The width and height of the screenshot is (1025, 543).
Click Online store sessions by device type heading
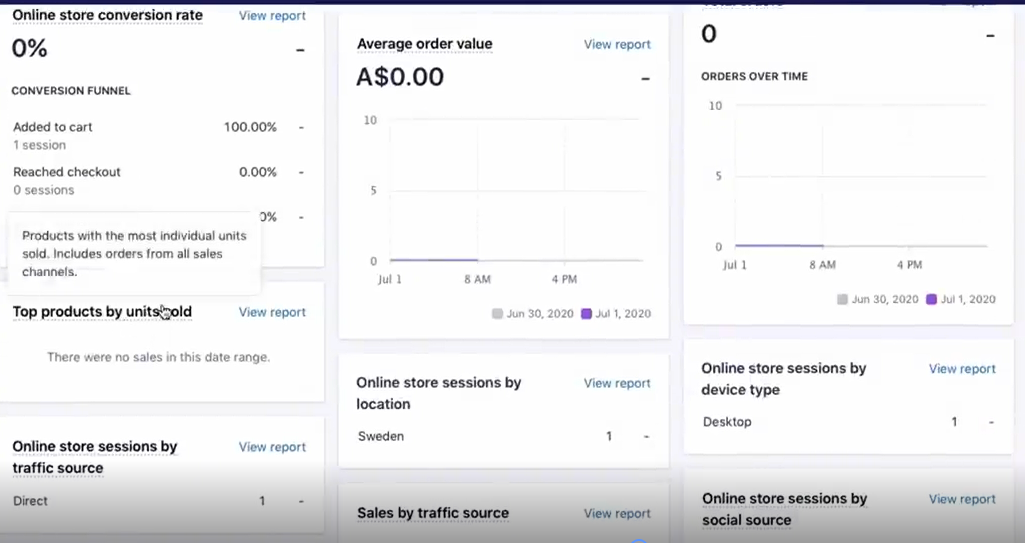pyautogui.click(x=784, y=379)
